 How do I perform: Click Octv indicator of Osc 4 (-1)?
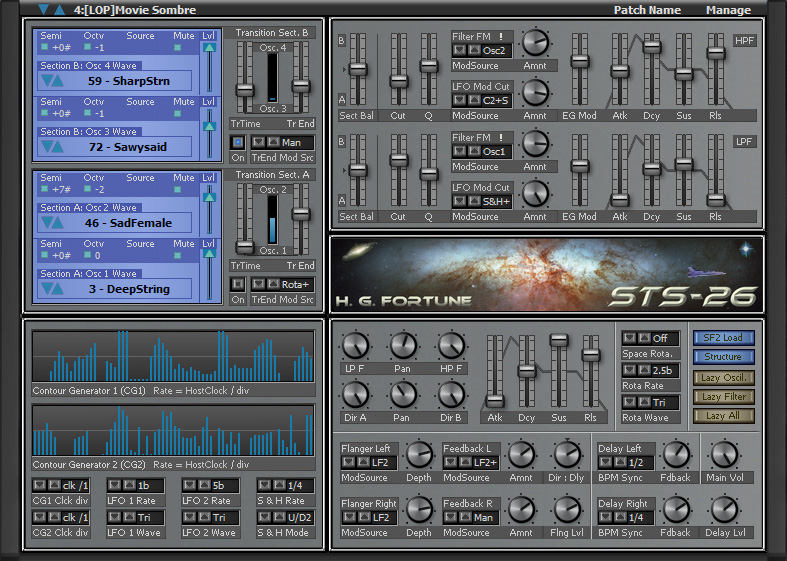pos(88,47)
